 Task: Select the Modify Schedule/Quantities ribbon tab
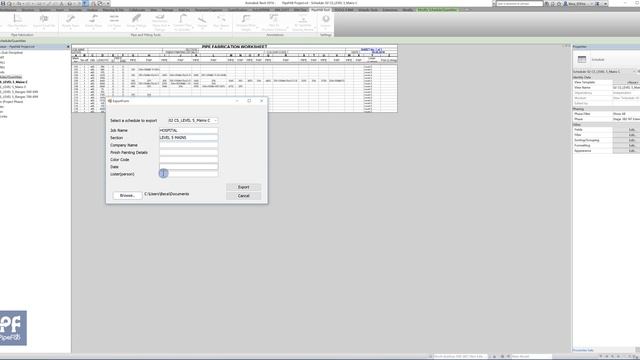pos(437,10)
